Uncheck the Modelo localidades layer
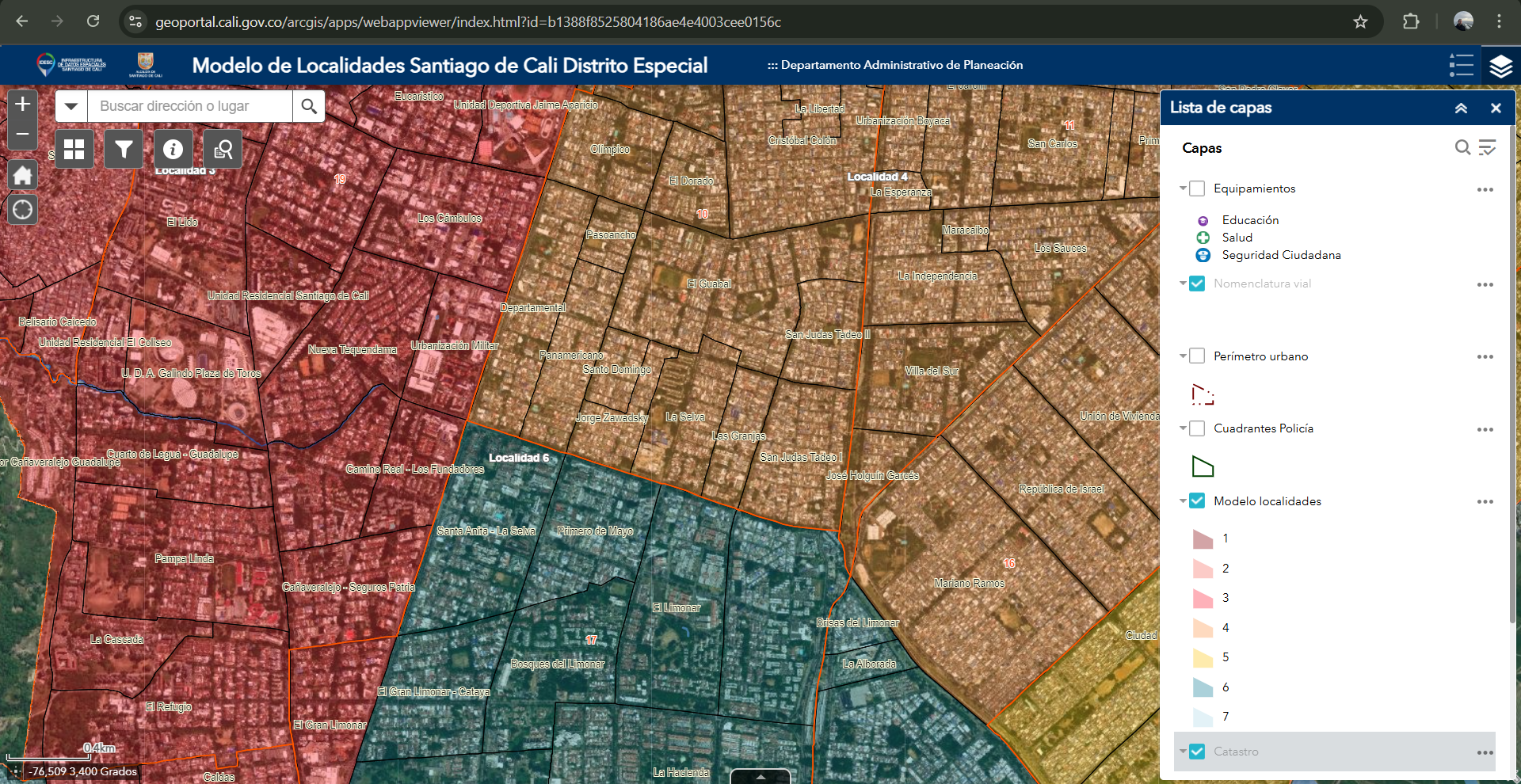1521x784 pixels. (x=1197, y=501)
